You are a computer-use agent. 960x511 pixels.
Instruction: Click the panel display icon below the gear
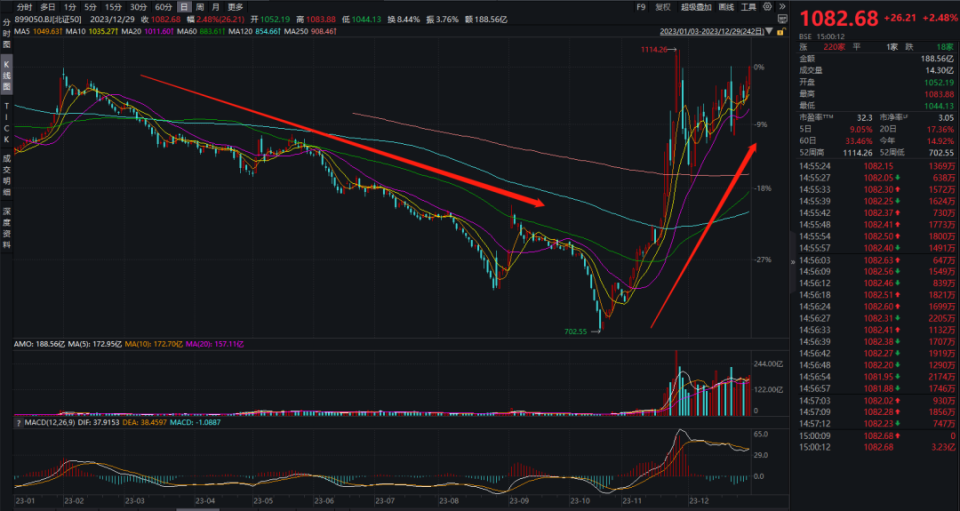pos(782,20)
